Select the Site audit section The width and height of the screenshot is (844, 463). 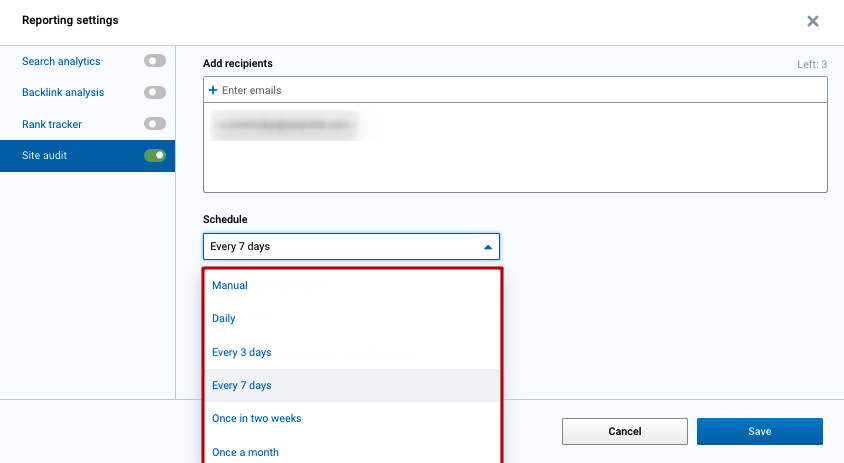click(x=45, y=156)
